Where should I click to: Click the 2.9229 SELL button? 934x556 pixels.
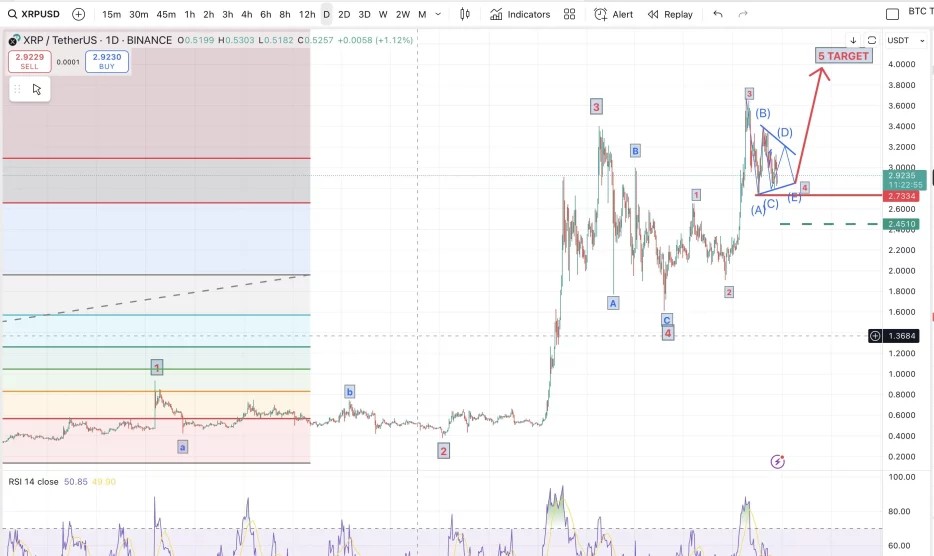30,61
